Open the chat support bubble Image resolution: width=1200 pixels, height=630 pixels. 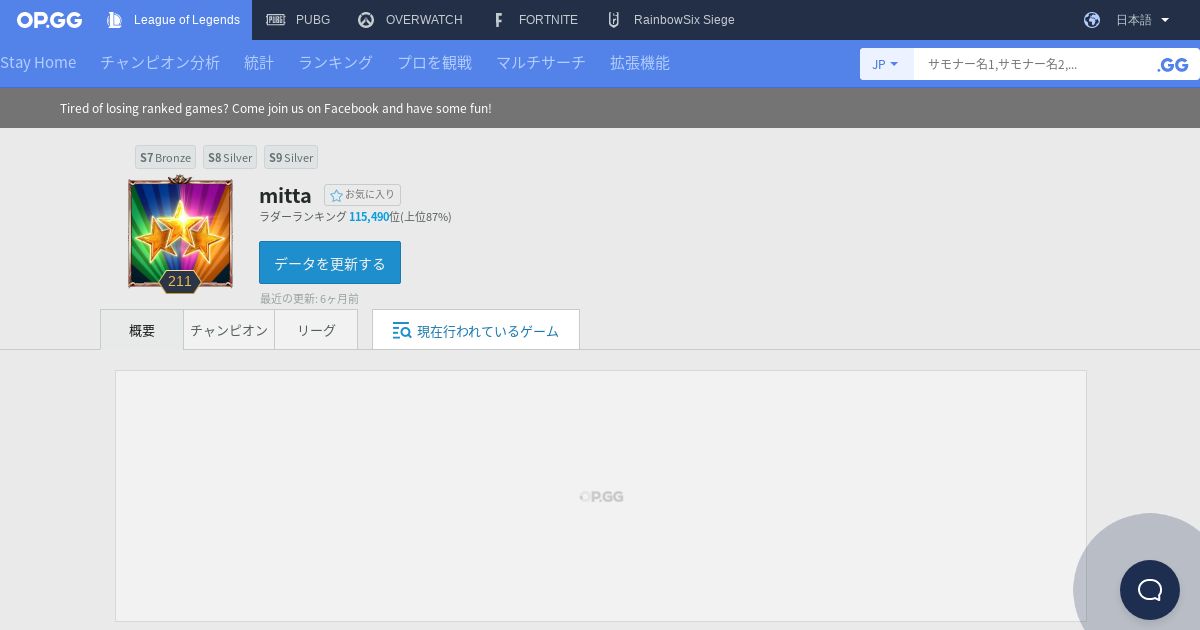coord(1150,590)
